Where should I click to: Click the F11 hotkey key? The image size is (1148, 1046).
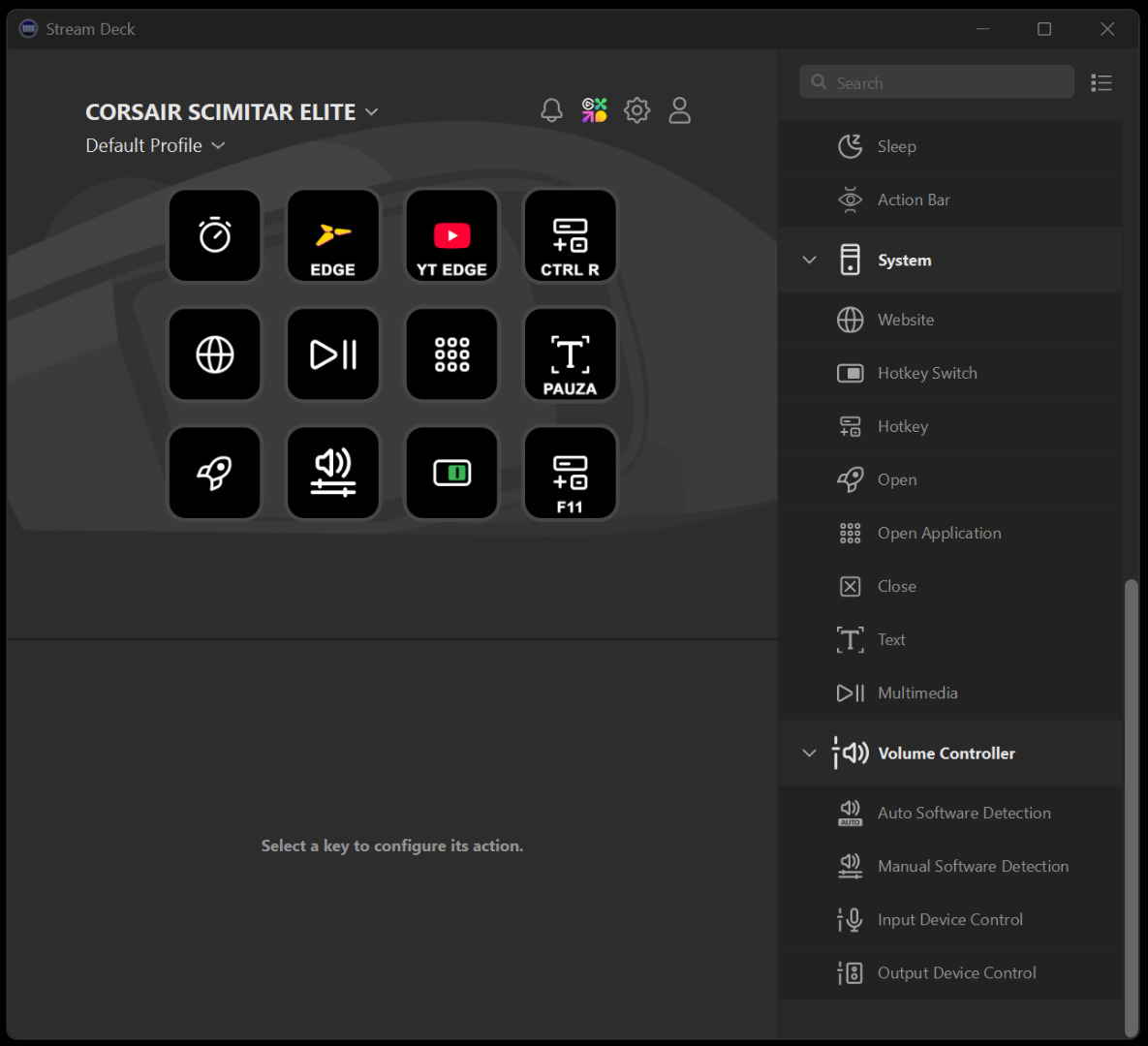tap(570, 474)
